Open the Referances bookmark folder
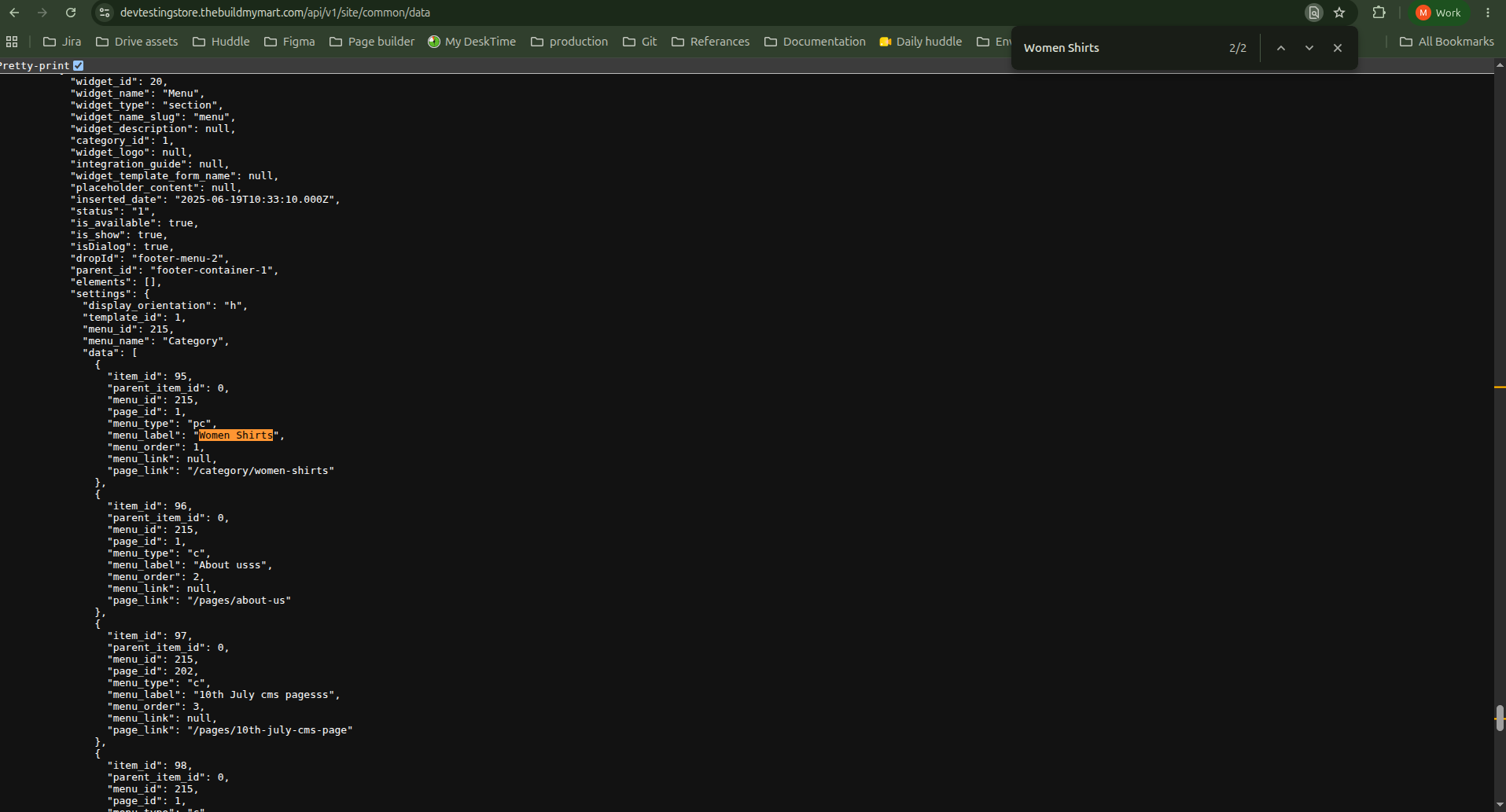 click(x=711, y=42)
